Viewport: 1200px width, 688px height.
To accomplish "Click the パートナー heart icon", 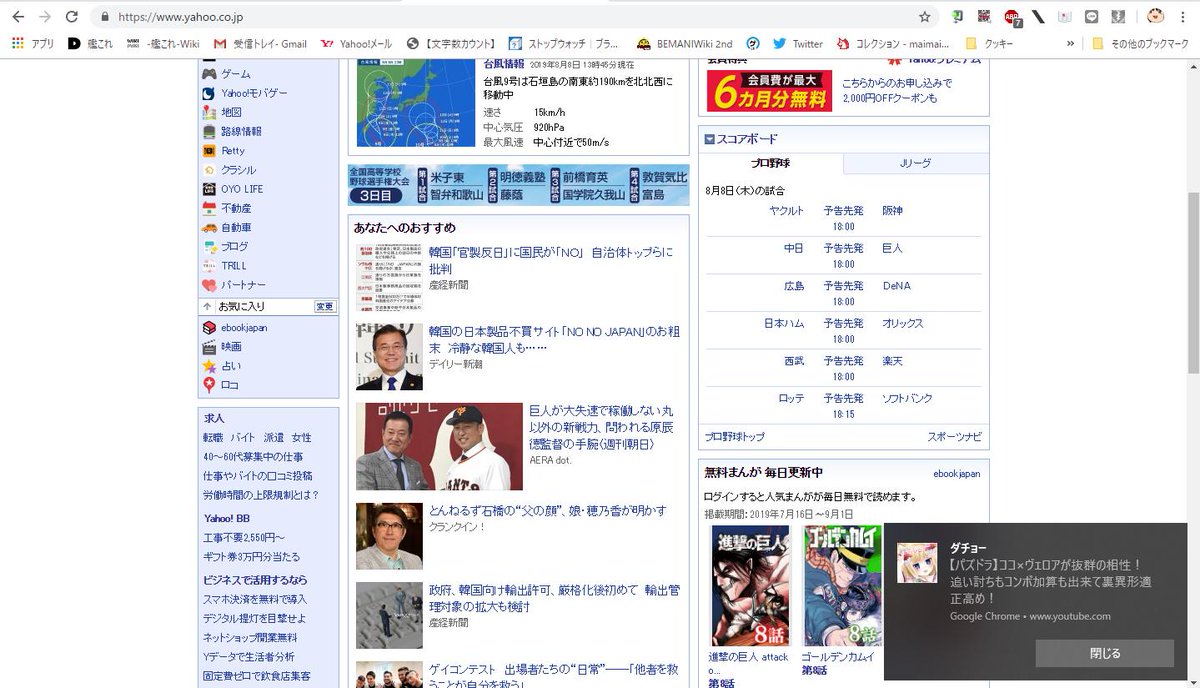I will coord(209,284).
